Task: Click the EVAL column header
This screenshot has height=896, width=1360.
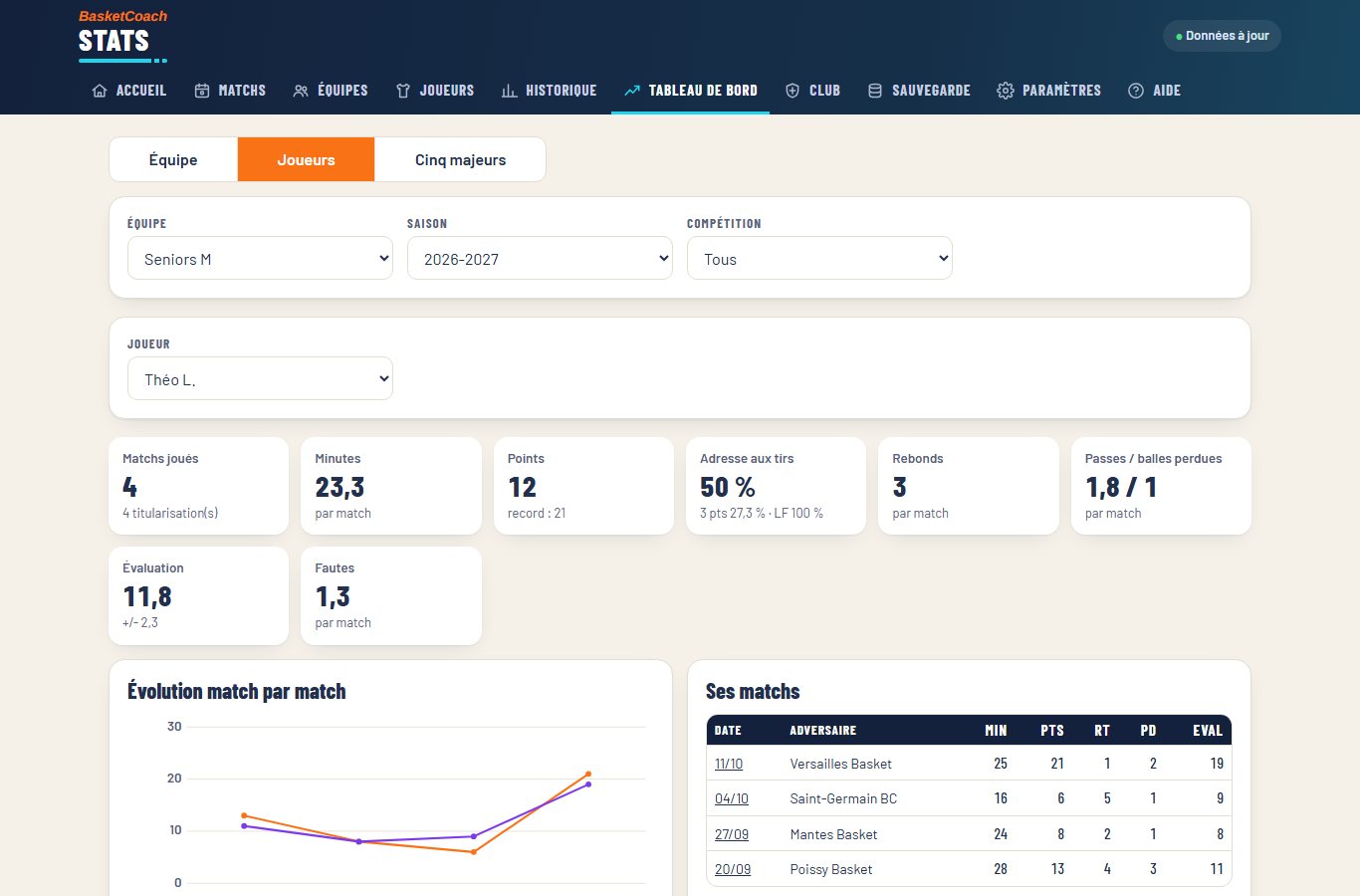Action: [x=1208, y=731]
